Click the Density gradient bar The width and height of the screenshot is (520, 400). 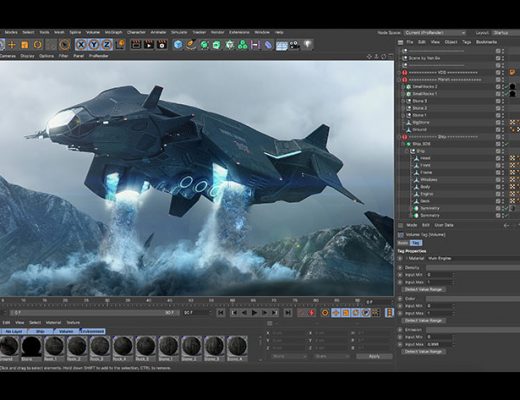[473, 268]
